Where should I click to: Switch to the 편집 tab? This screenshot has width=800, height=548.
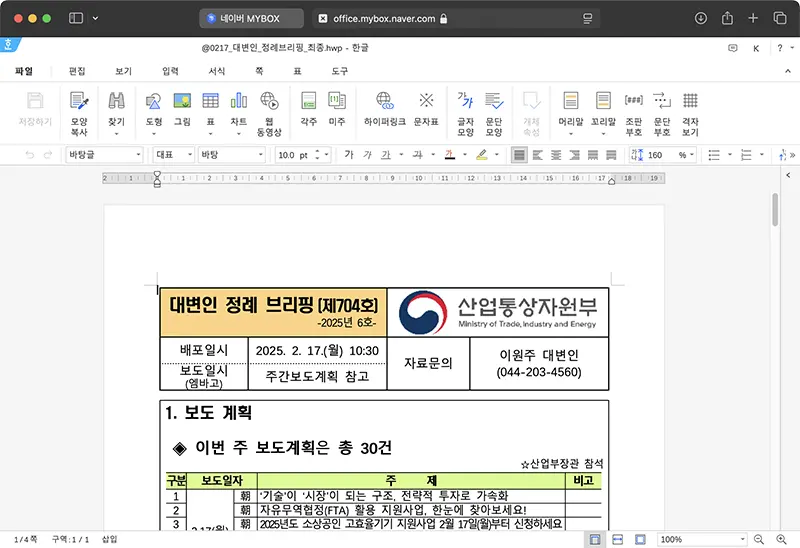(x=77, y=71)
